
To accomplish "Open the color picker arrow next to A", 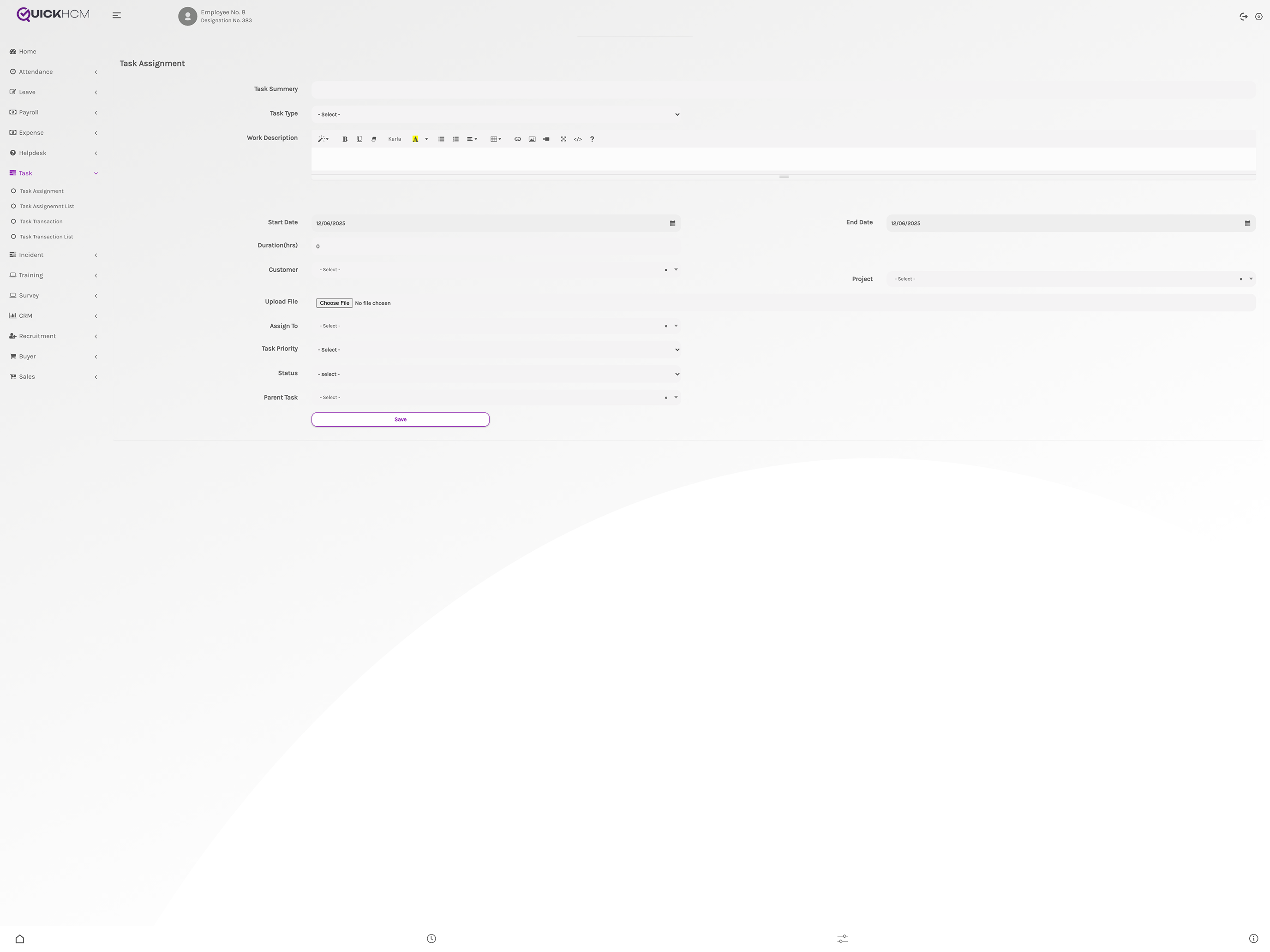I will point(426,139).
